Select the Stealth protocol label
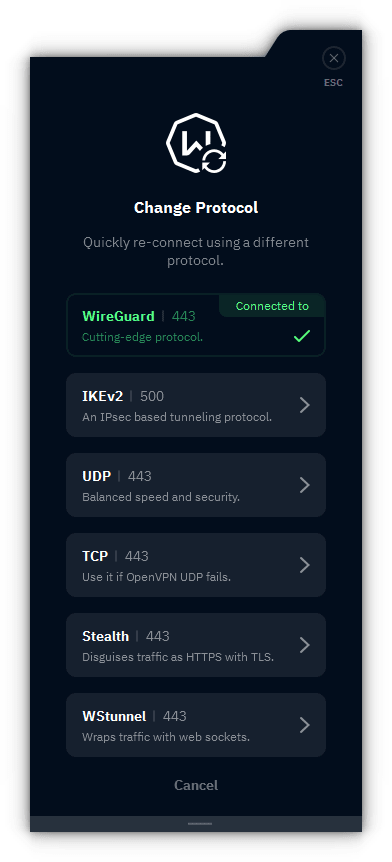 [x=106, y=636]
